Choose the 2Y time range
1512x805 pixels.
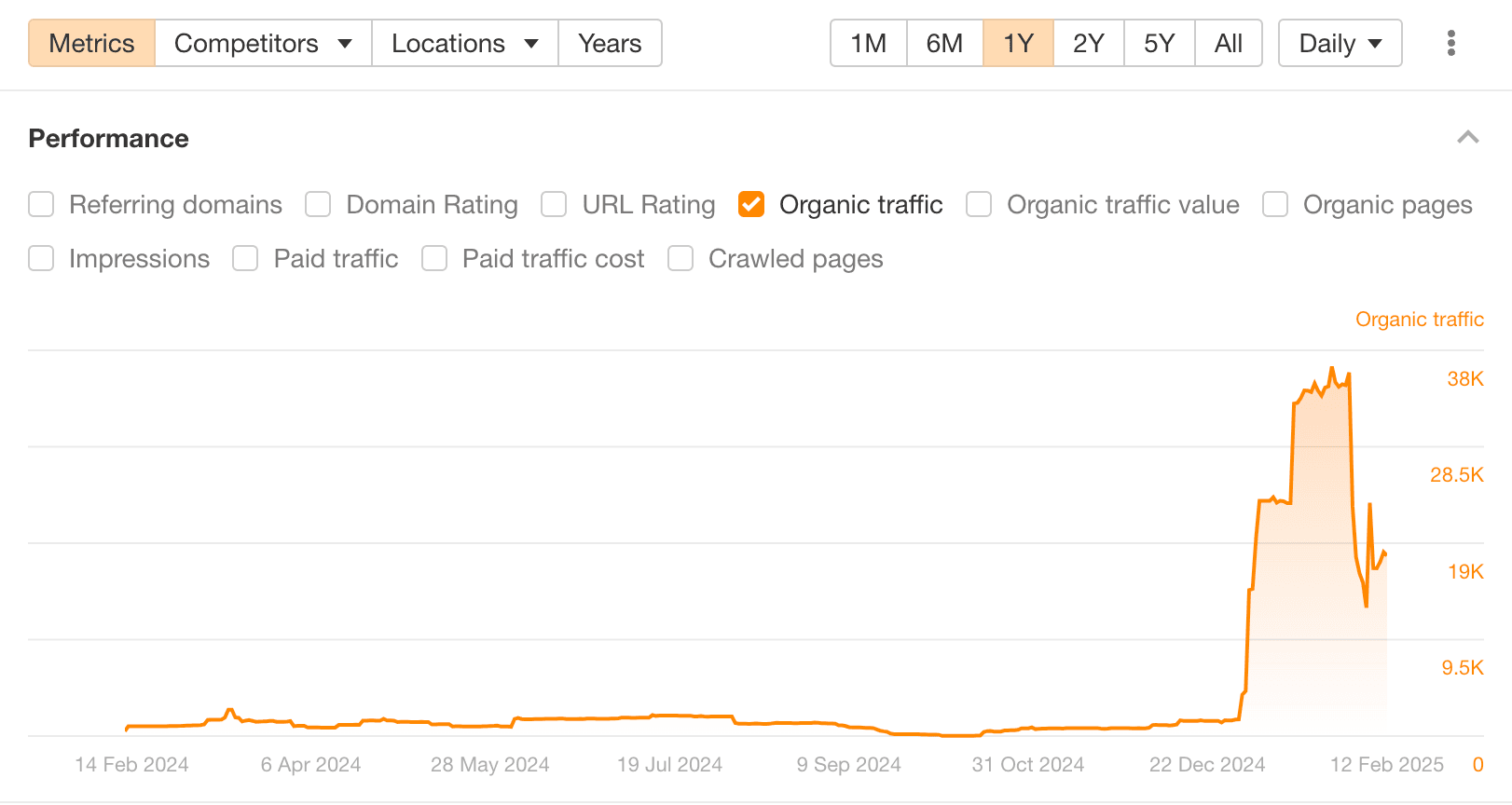pos(1088,43)
